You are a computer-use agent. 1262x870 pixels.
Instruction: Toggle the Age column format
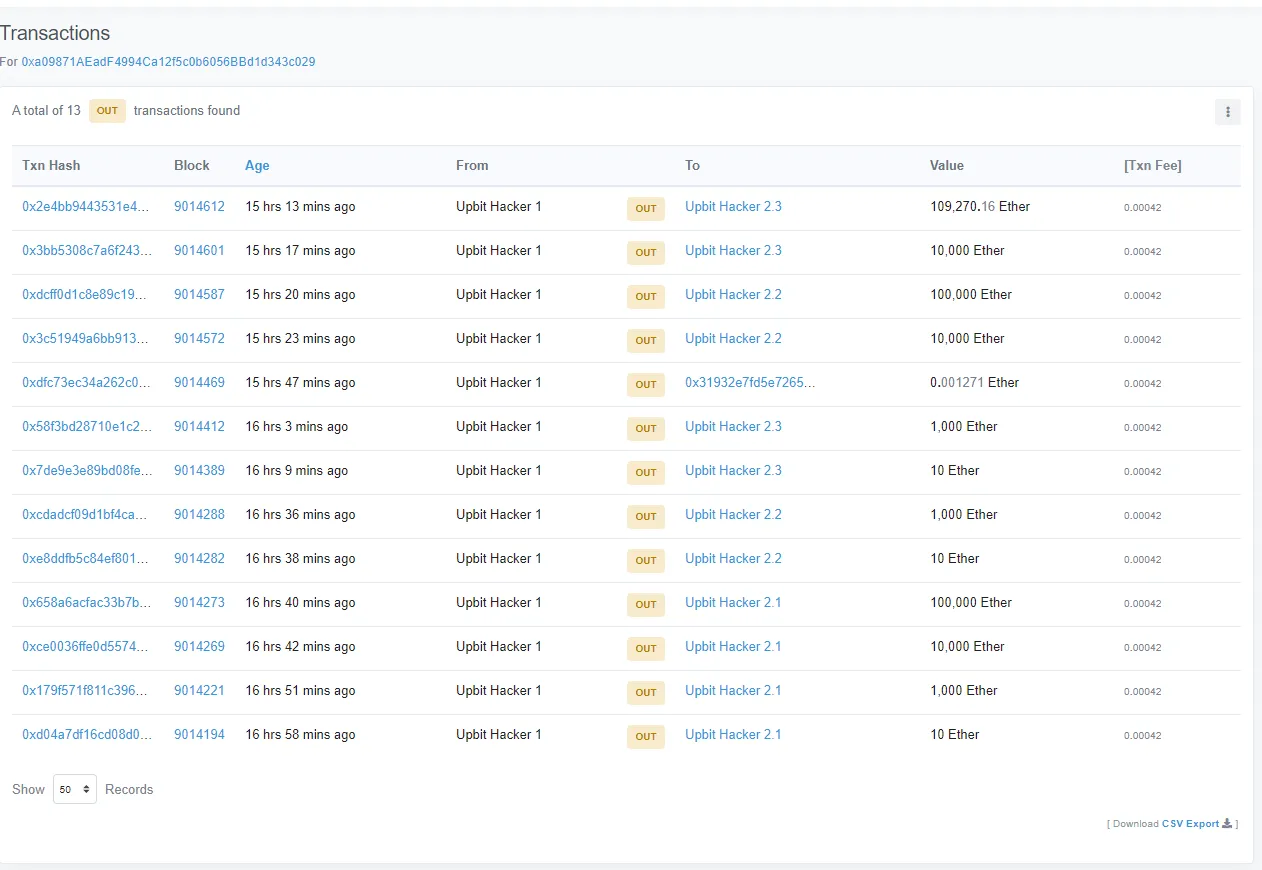257,166
